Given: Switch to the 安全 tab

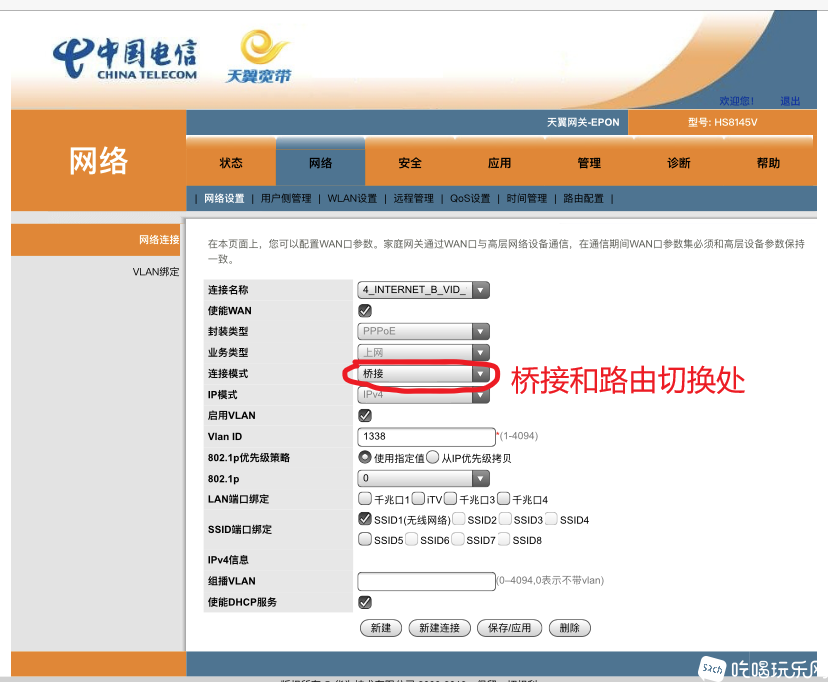Looking at the screenshot, I should click(x=410, y=163).
